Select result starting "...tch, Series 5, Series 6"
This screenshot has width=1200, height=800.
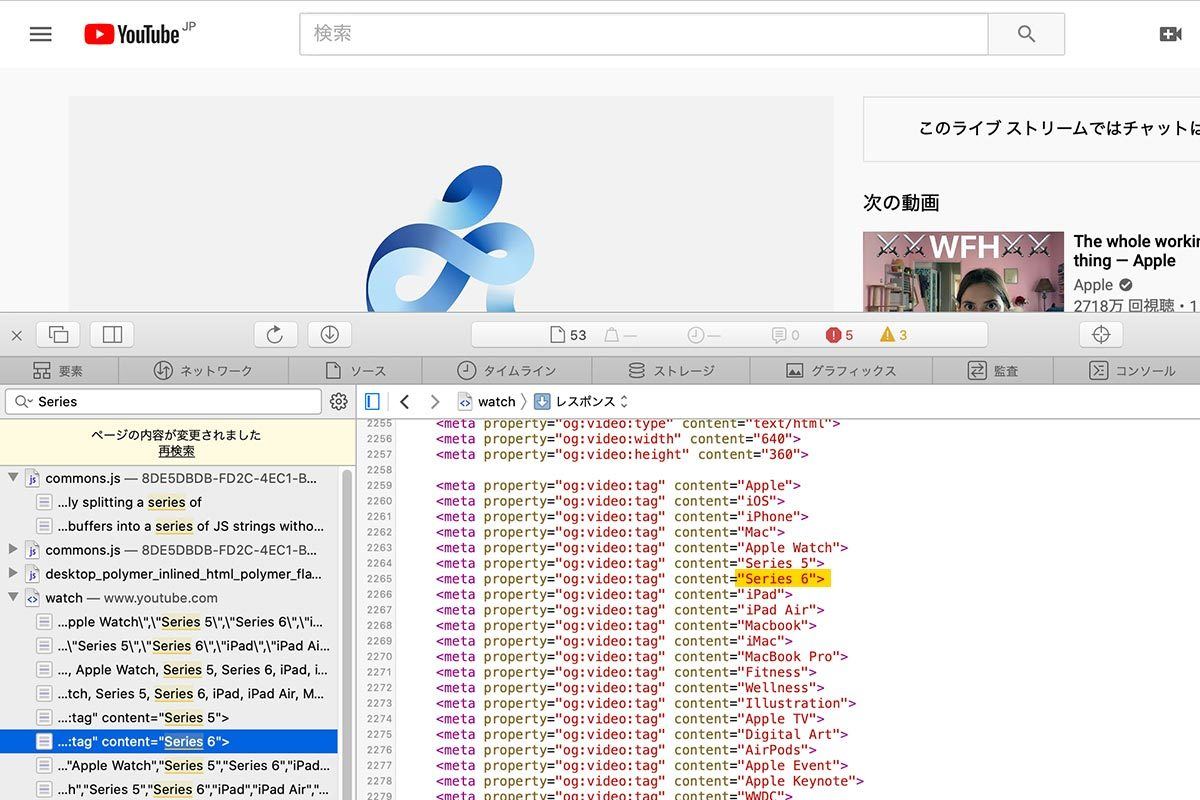[169, 694]
